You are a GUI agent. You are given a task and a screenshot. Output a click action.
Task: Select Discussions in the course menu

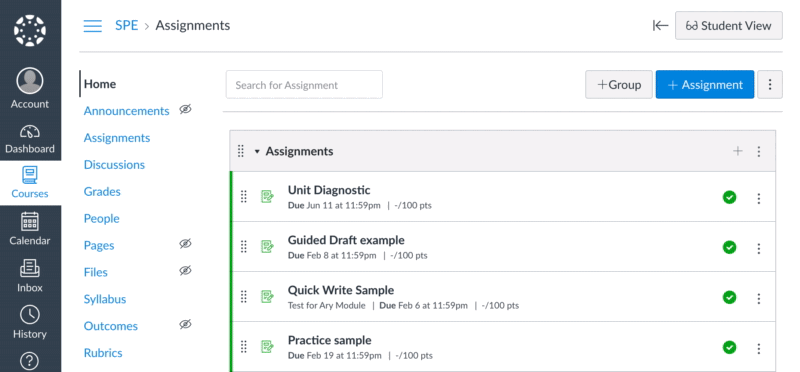tap(114, 165)
